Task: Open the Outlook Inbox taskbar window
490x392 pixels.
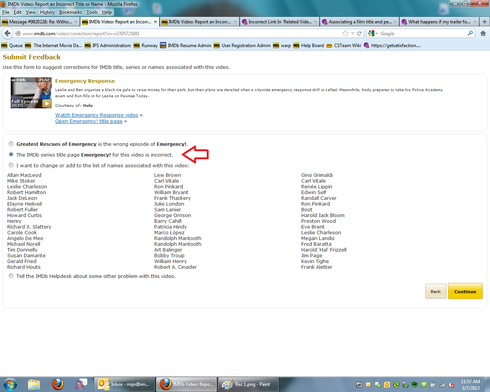Action: point(124,384)
